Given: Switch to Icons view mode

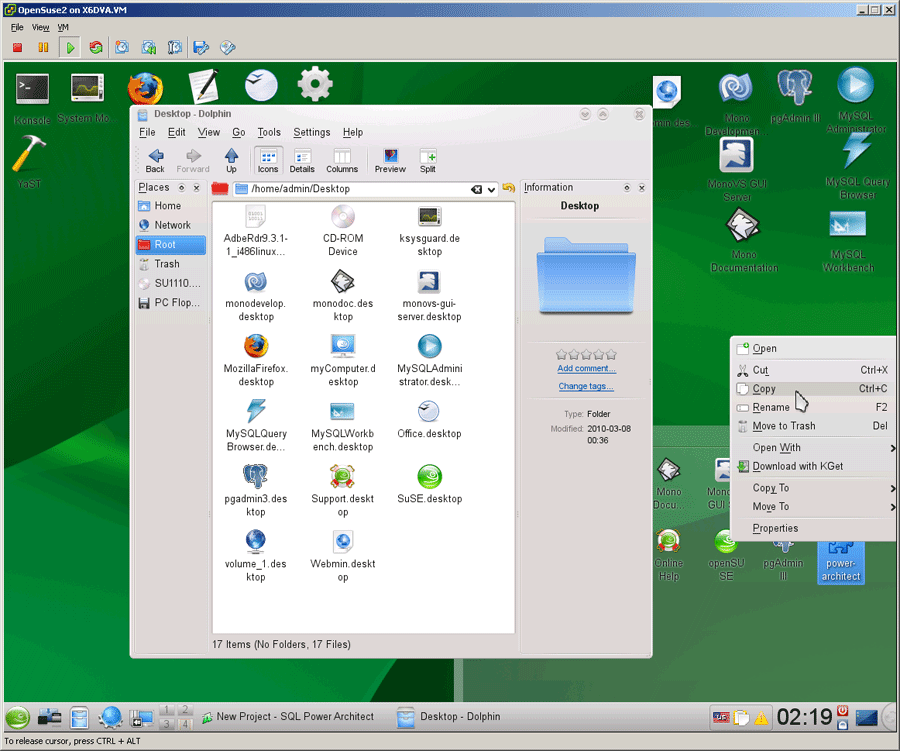Looking at the screenshot, I should (267, 160).
